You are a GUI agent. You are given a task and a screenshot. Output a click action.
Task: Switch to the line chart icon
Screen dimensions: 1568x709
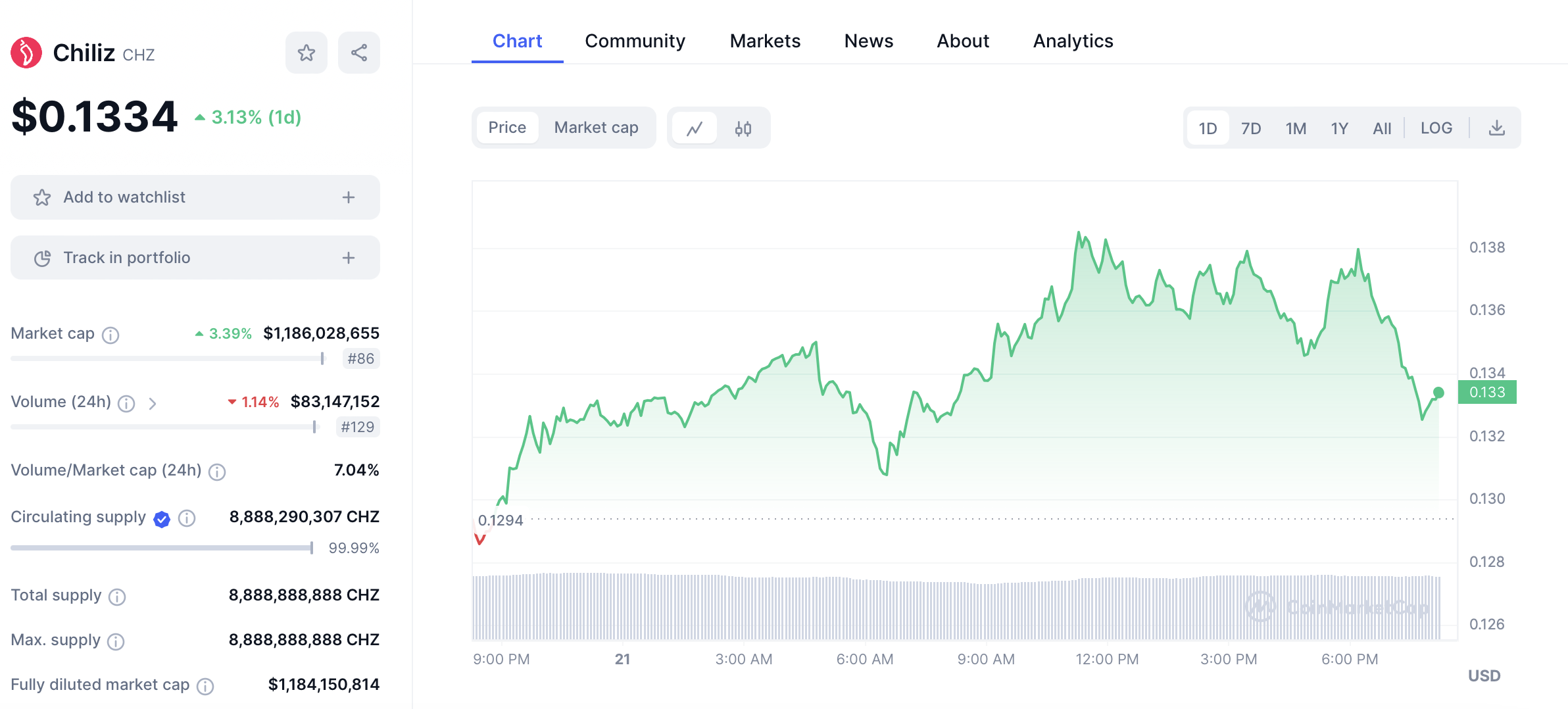point(695,128)
